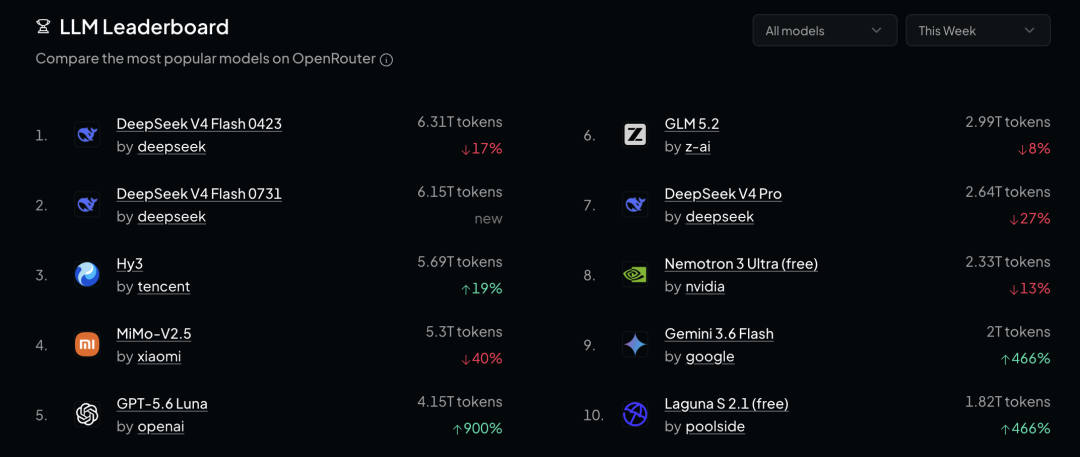Screen dimensions: 1080x457
Task: Click the Gemini sparkle star icon
Action: 635,345
